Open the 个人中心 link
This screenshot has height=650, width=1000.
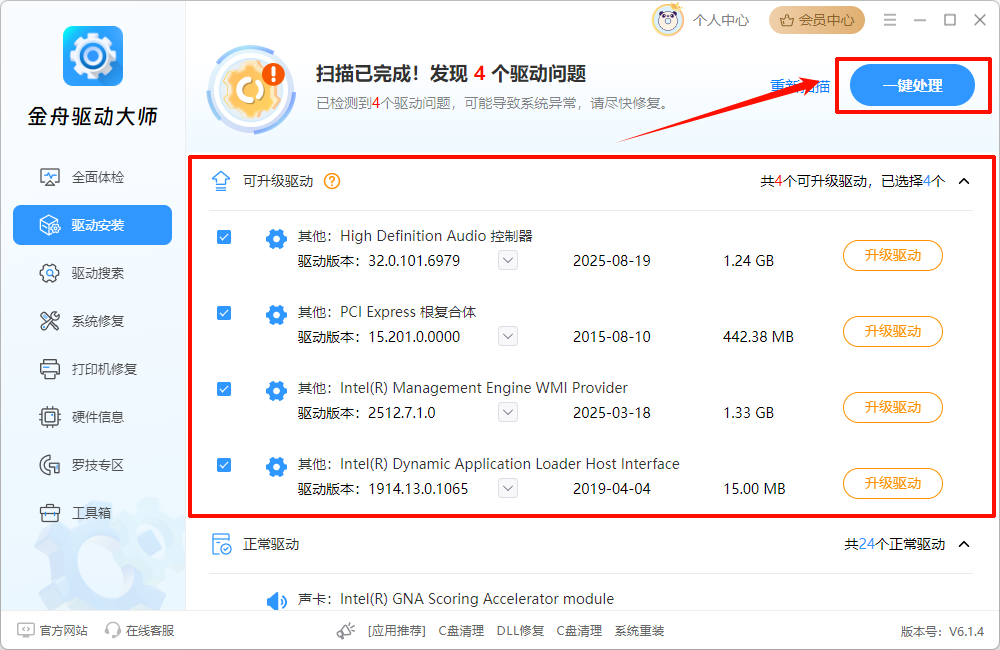pyautogui.click(x=721, y=20)
